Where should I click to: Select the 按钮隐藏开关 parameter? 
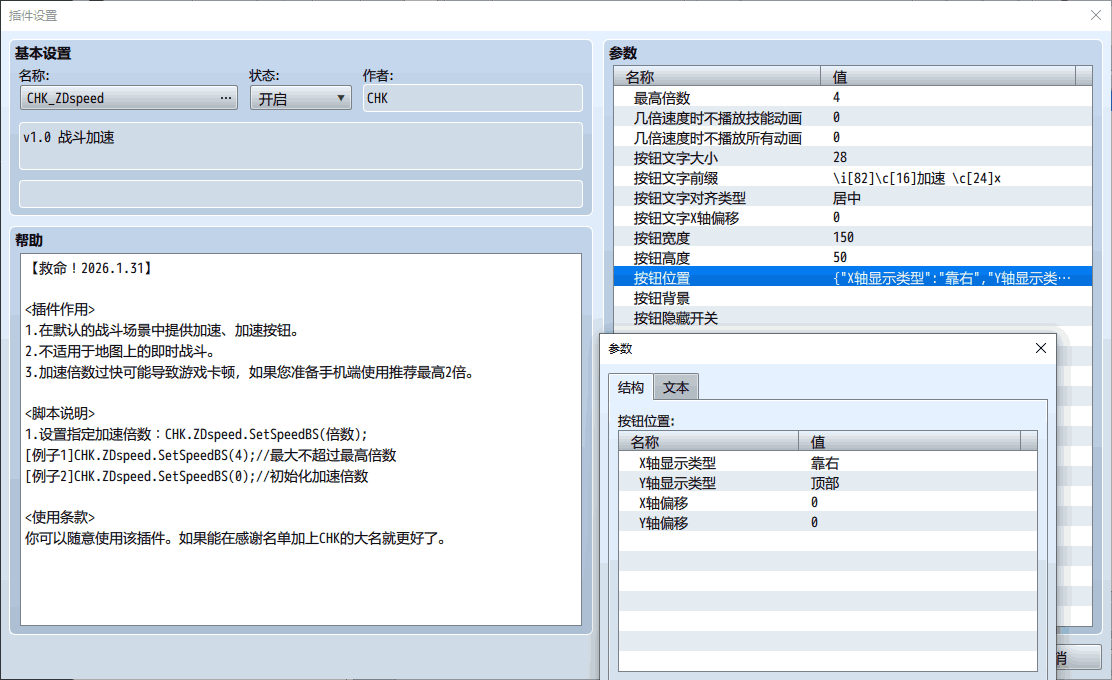pos(852,317)
